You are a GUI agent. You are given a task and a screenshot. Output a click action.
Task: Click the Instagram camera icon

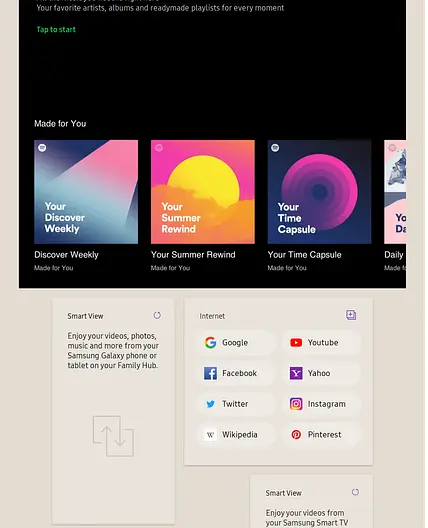click(296, 404)
